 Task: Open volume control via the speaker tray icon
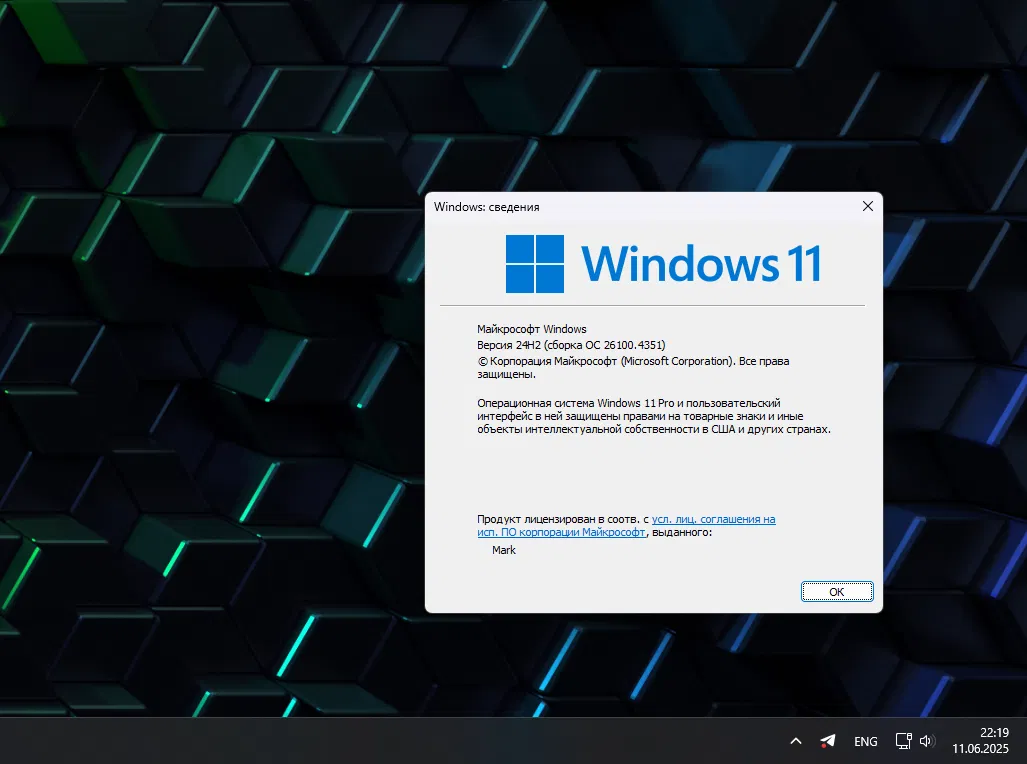[926, 741]
